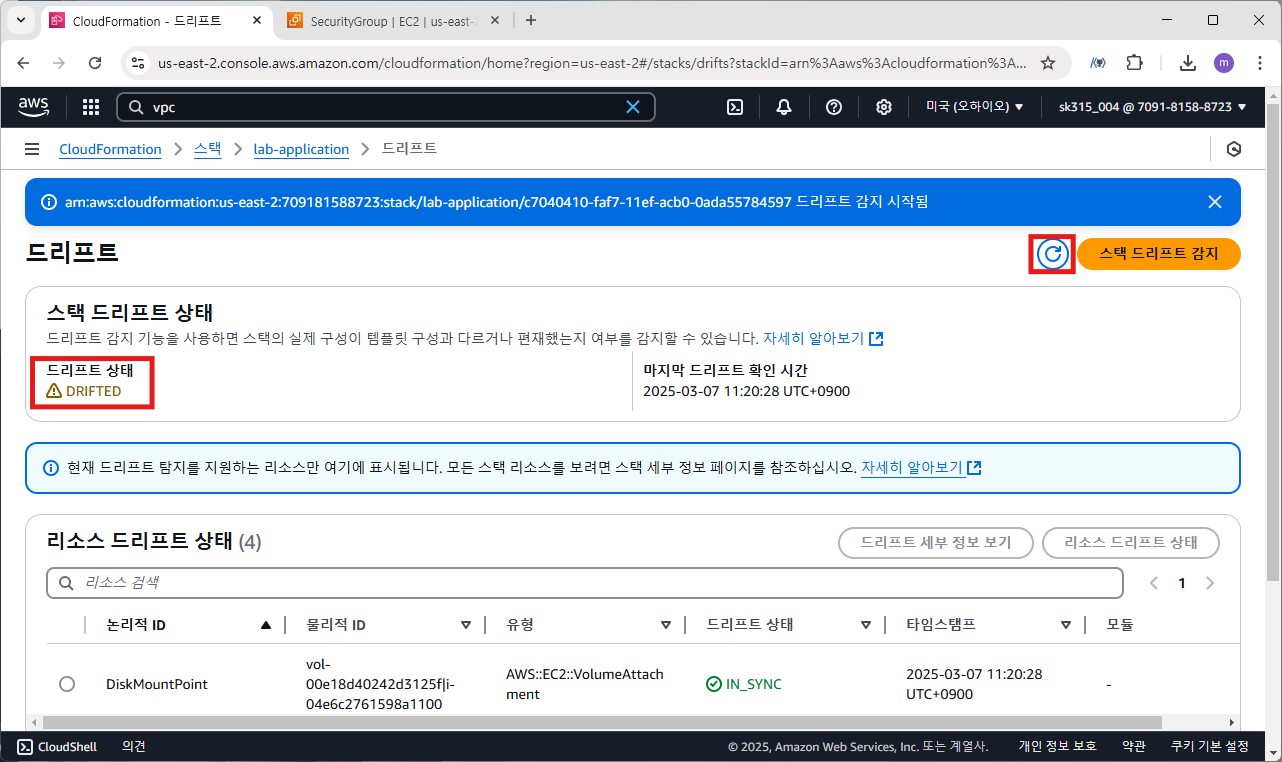Open 자세히 알아보기 link in drift status panel
This screenshot has width=1282, height=762.
pyautogui.click(x=823, y=339)
